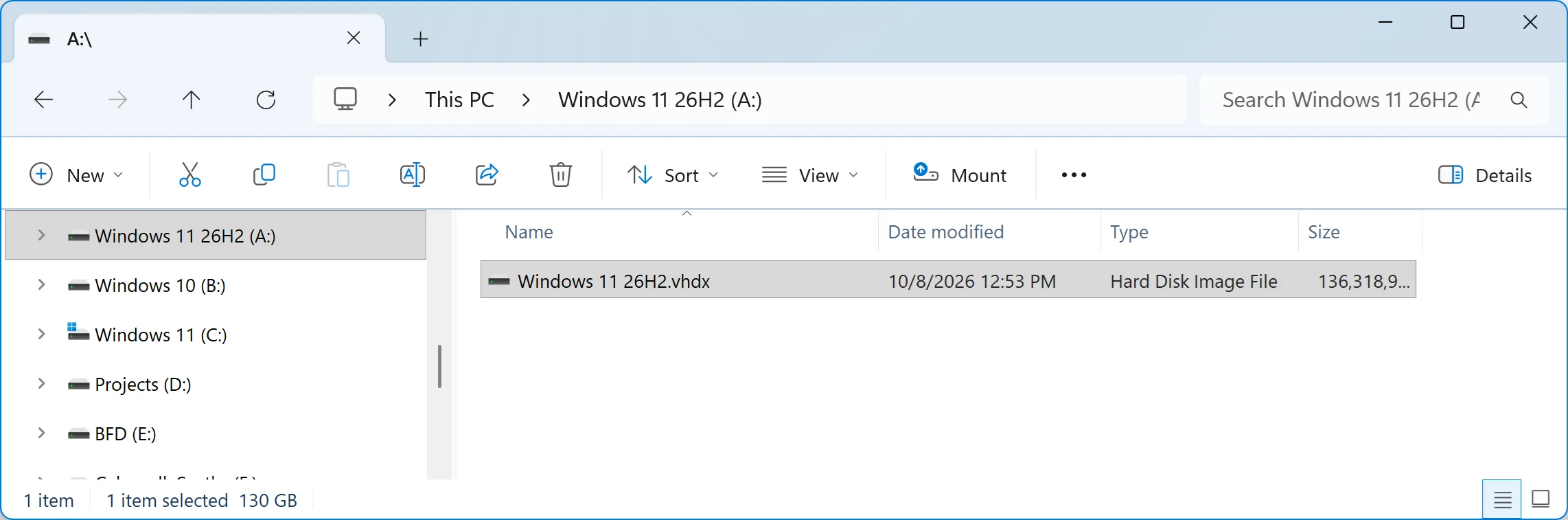Go forward with the right arrow
Image resolution: width=1568 pixels, height=520 pixels.
[118, 100]
